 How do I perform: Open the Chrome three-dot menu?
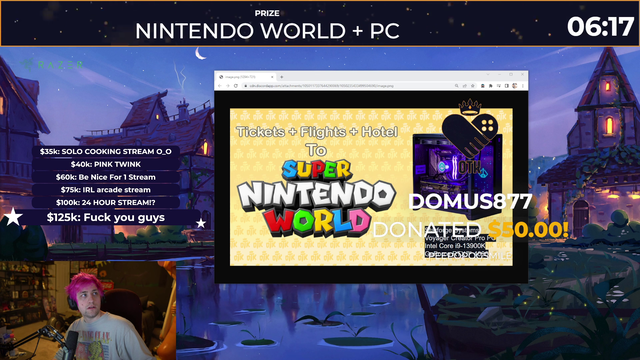[523, 86]
